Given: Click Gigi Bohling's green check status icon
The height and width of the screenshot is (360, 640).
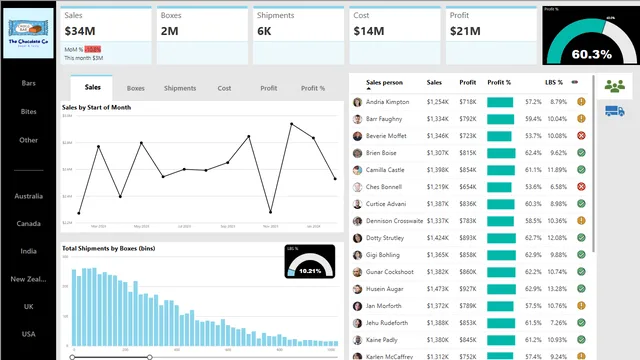Looking at the screenshot, I should 581,255.
